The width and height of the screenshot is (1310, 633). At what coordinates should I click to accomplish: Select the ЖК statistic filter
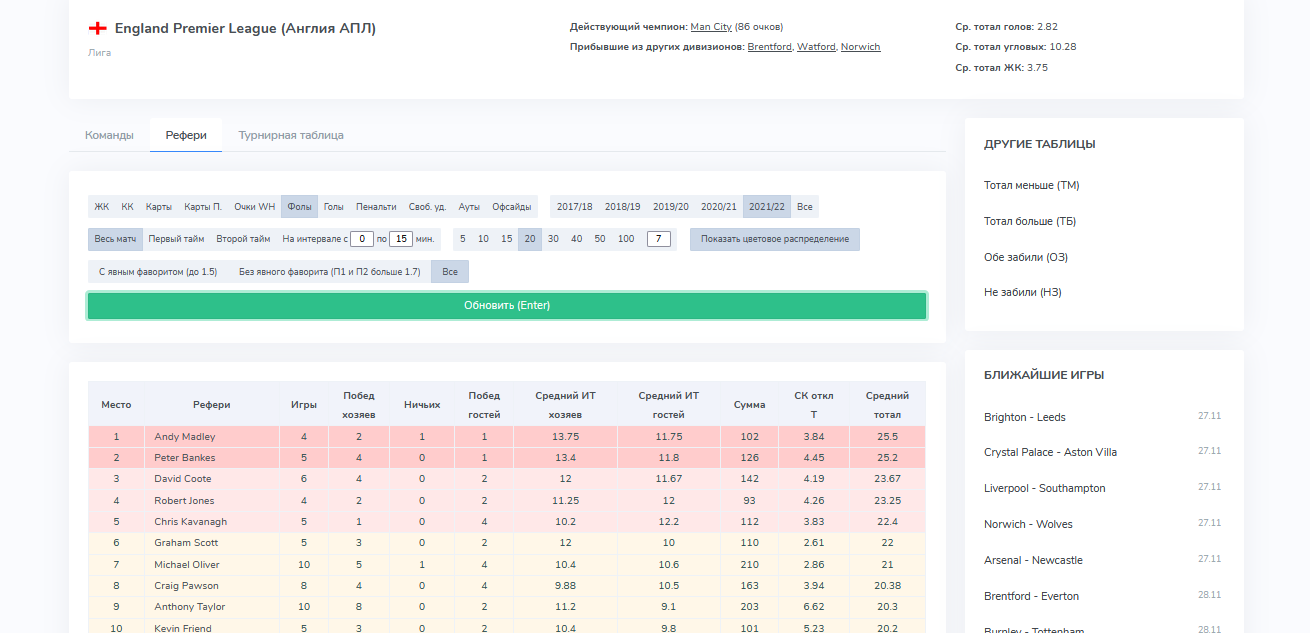(x=102, y=207)
